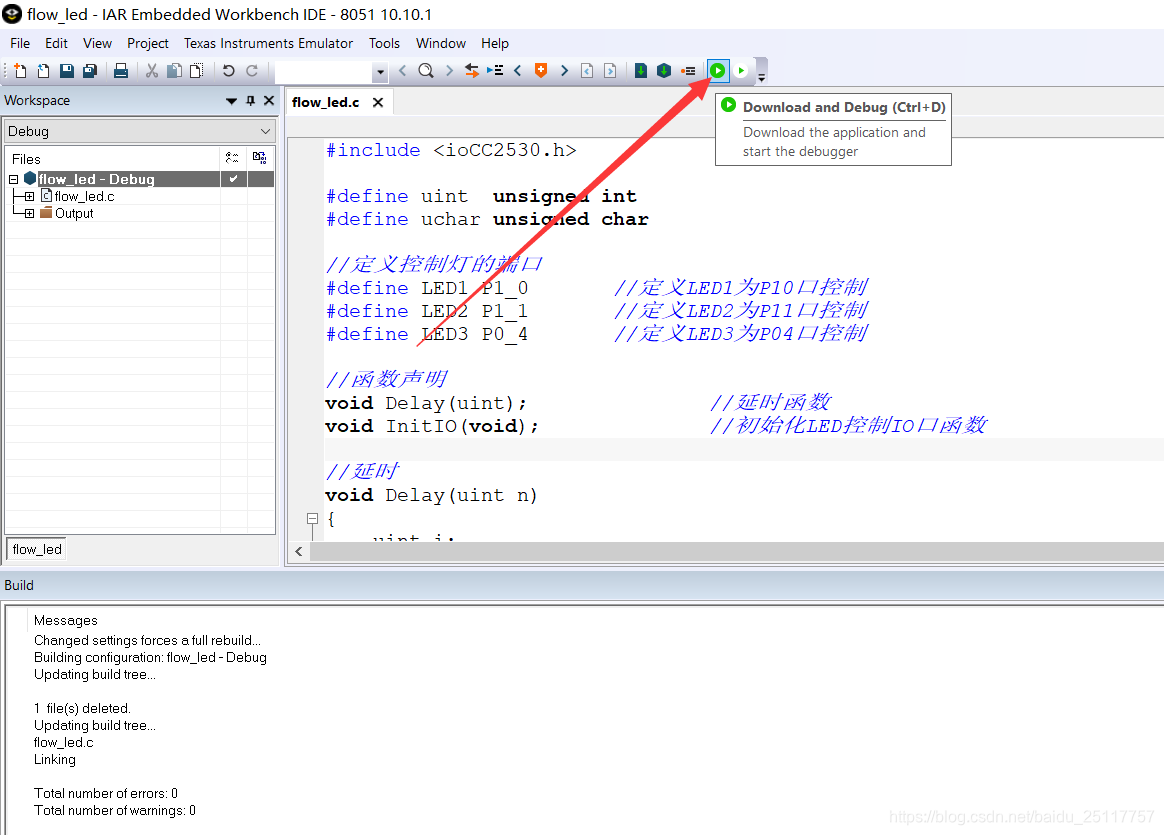1164x835 pixels.
Task: Redo the last edit
Action: tap(252, 71)
